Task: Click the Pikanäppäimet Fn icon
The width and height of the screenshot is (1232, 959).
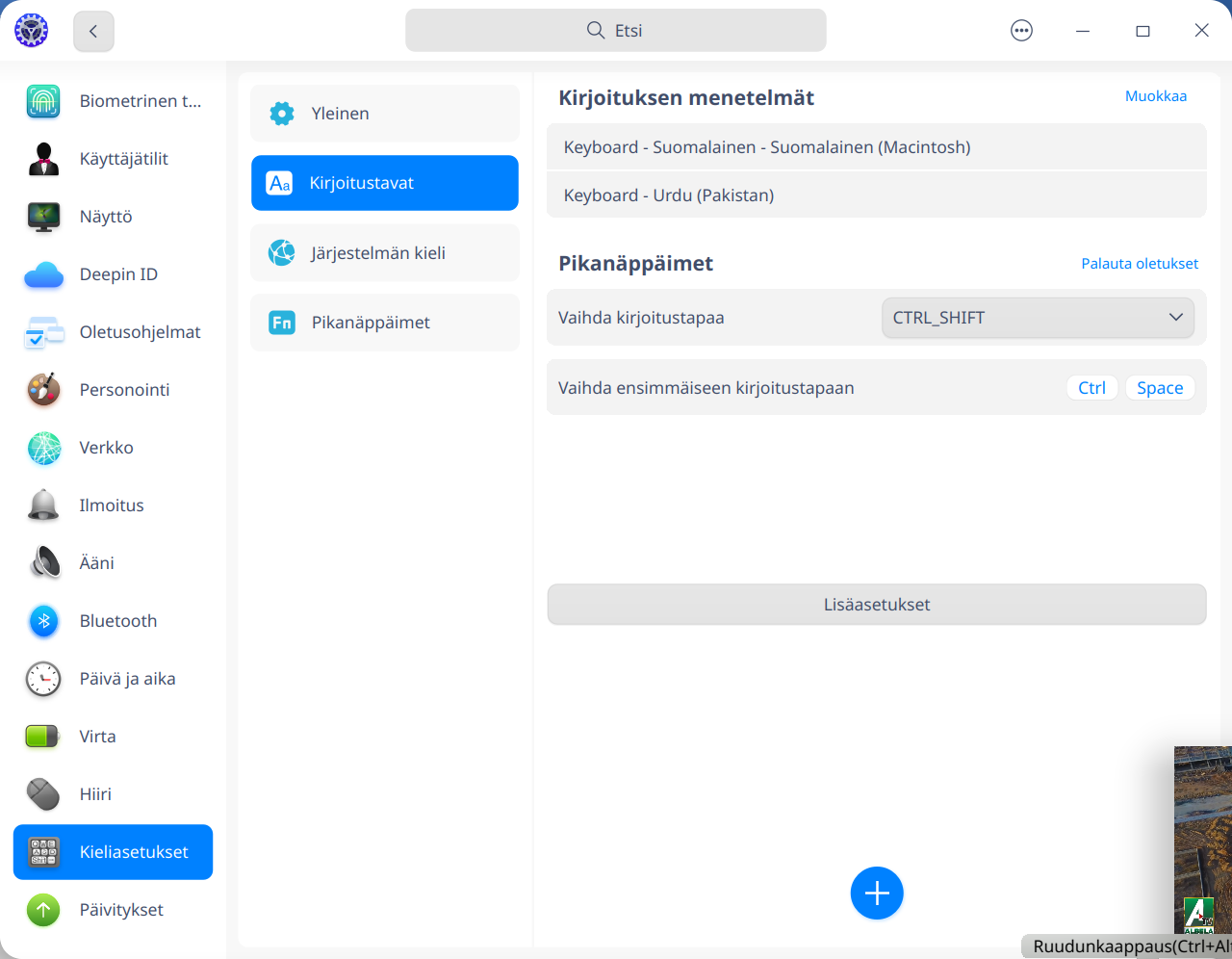Action: pos(282,323)
